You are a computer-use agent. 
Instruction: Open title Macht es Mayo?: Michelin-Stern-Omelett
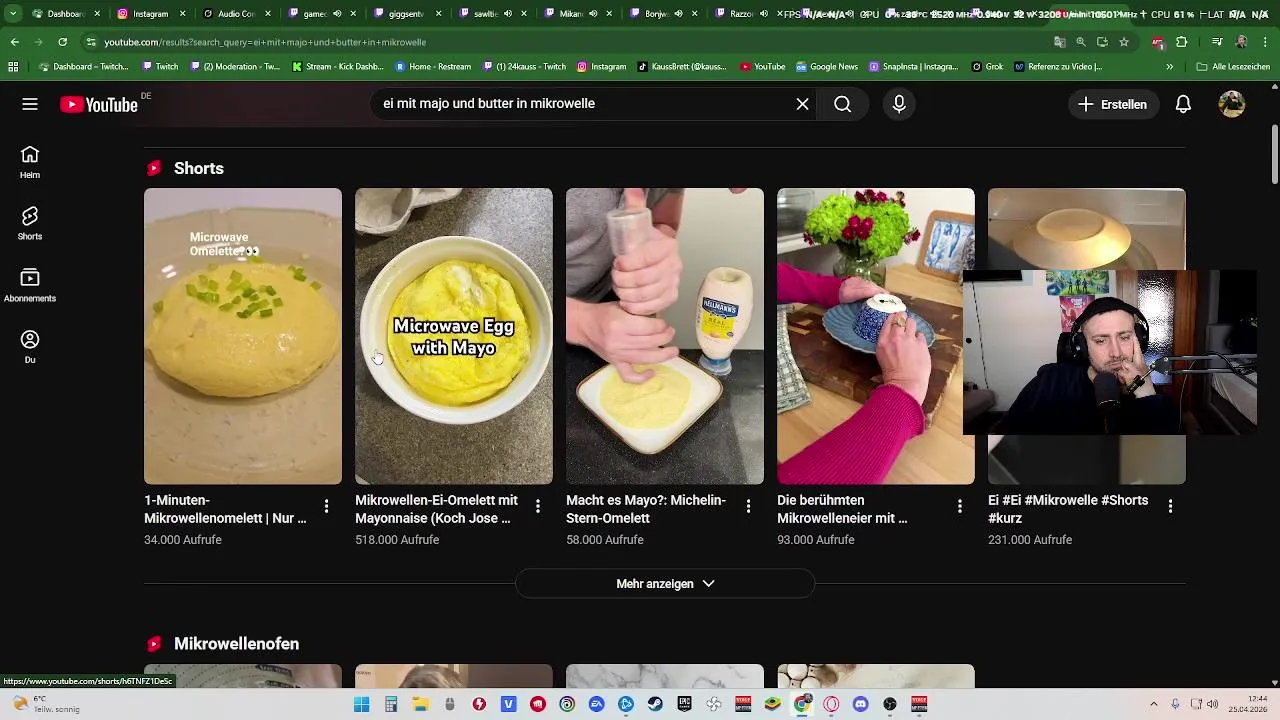[x=646, y=509]
